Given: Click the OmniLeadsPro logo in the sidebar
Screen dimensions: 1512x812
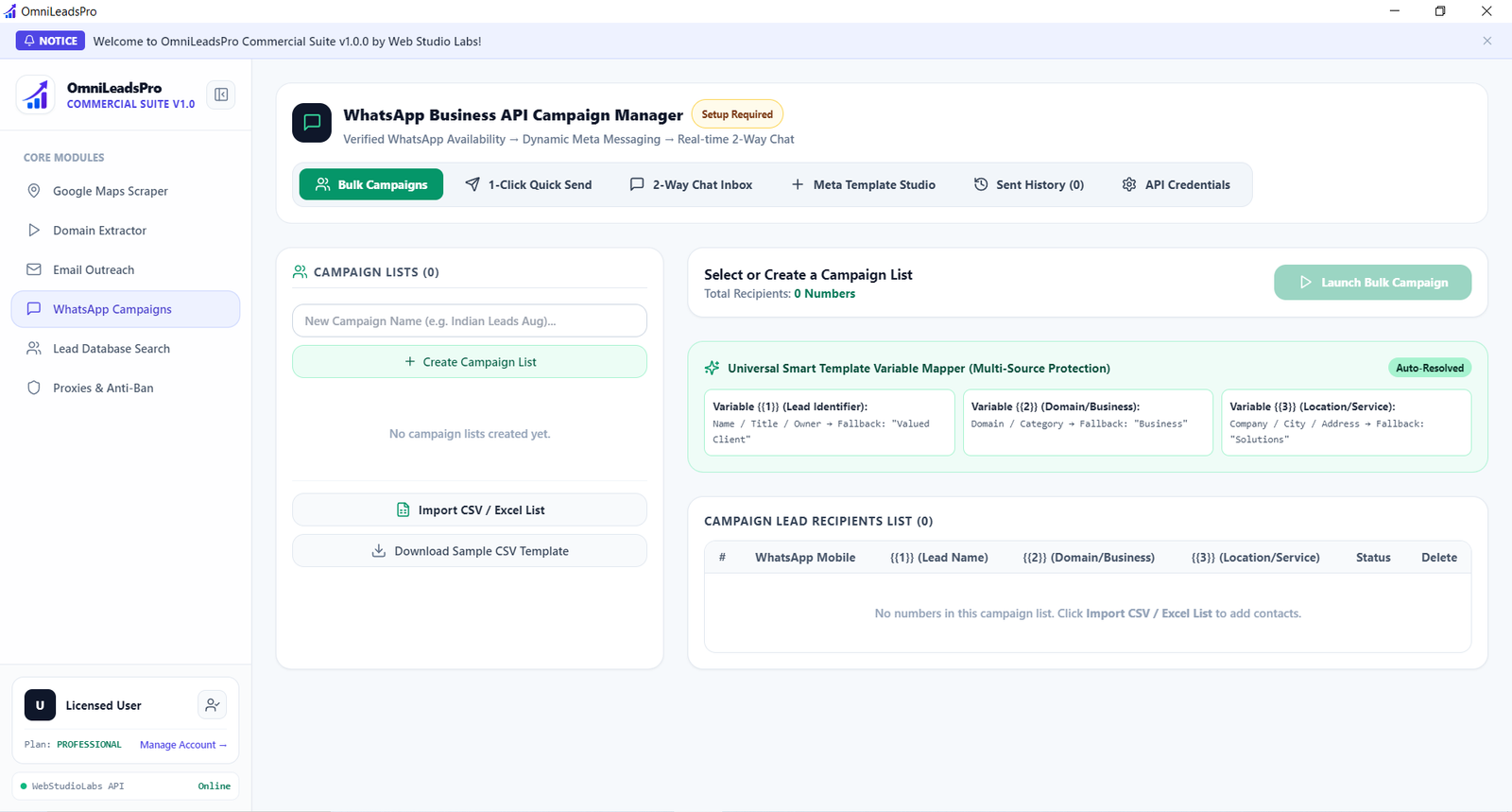Looking at the screenshot, I should click(36, 95).
